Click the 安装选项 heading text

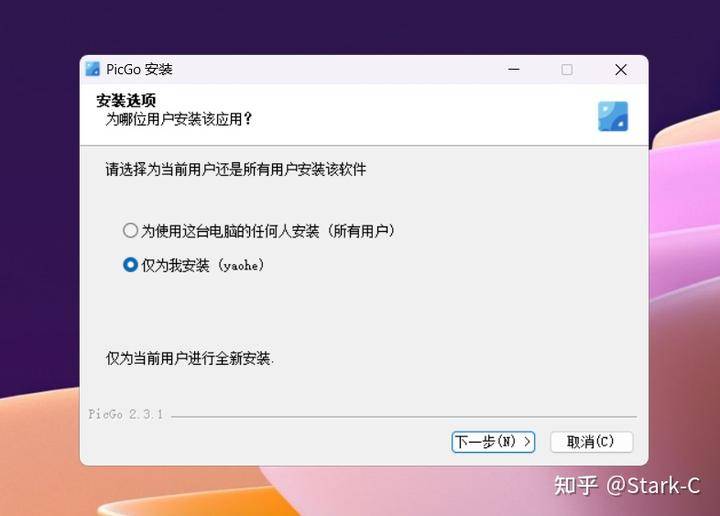point(126,100)
